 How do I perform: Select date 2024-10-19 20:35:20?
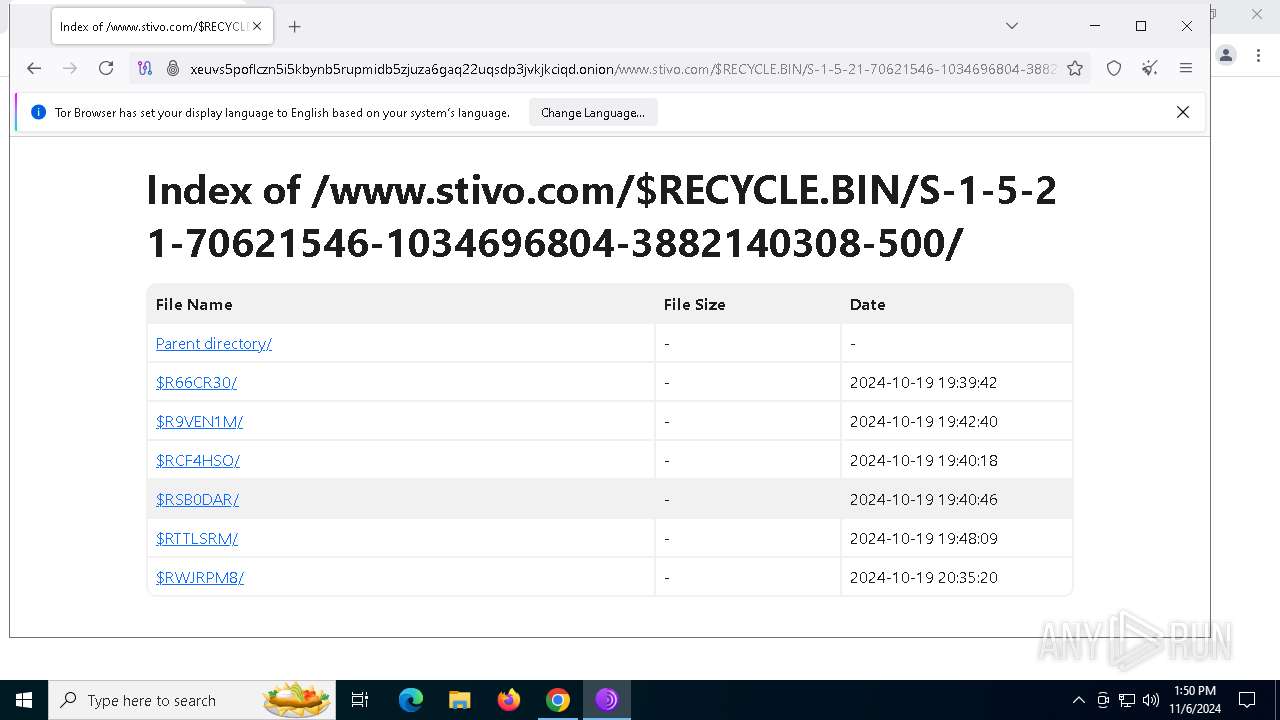click(923, 577)
